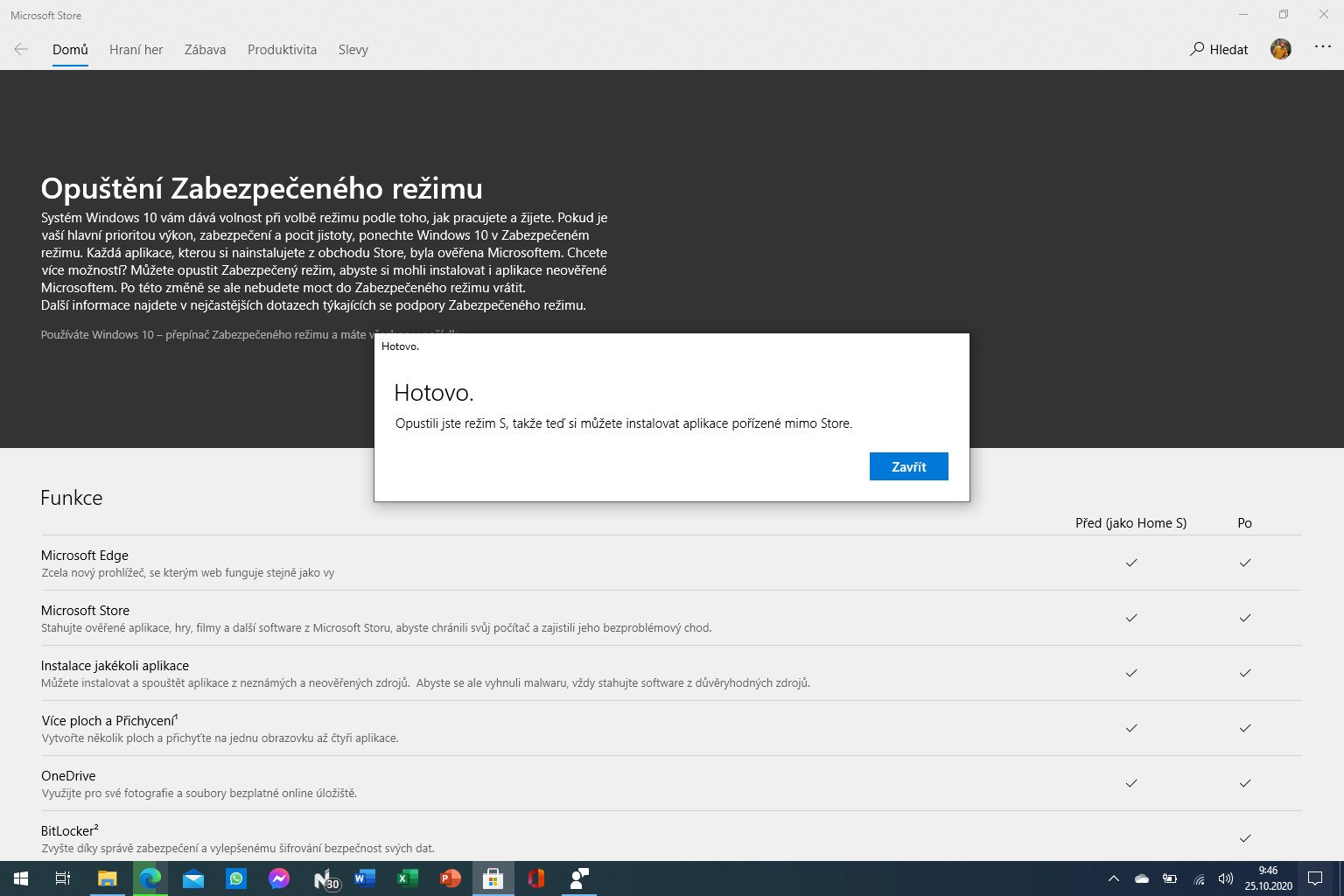Open the user profile avatar menu

1281,49
